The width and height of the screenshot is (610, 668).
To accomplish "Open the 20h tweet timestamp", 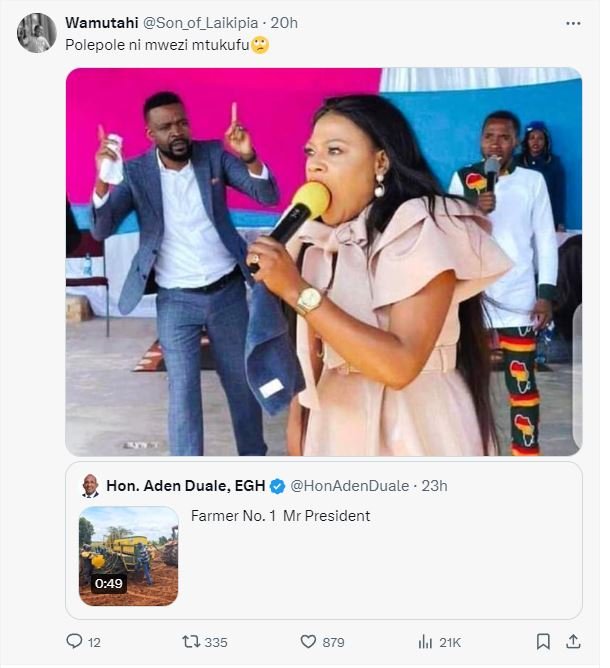I will pos(284,23).
